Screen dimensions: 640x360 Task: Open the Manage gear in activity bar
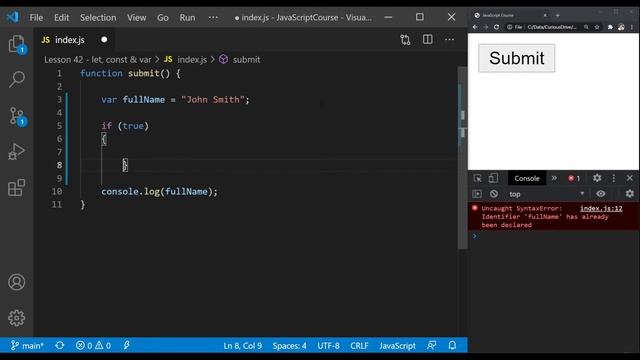pos(17,318)
